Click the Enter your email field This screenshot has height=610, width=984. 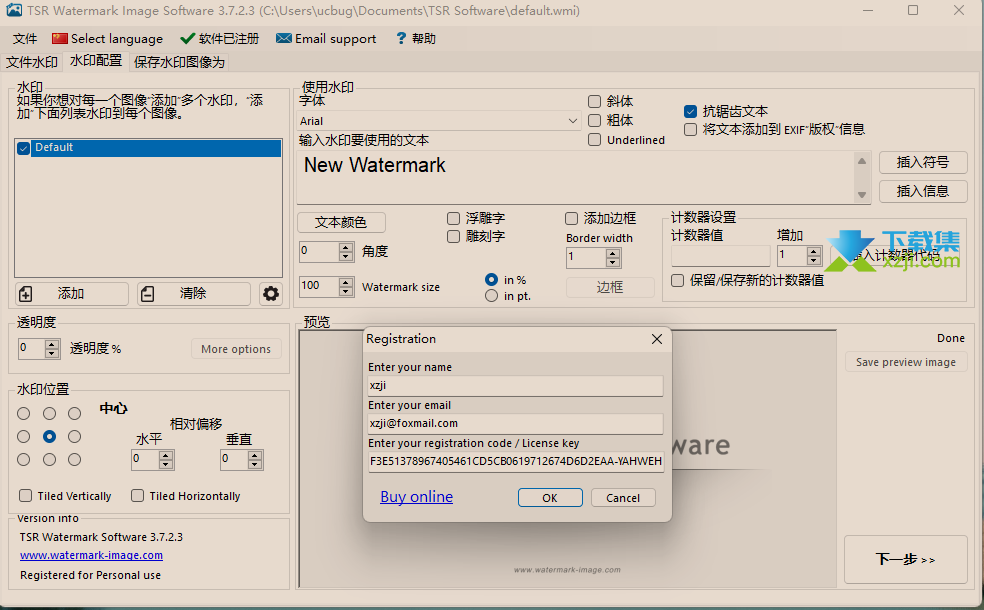[x=515, y=424]
